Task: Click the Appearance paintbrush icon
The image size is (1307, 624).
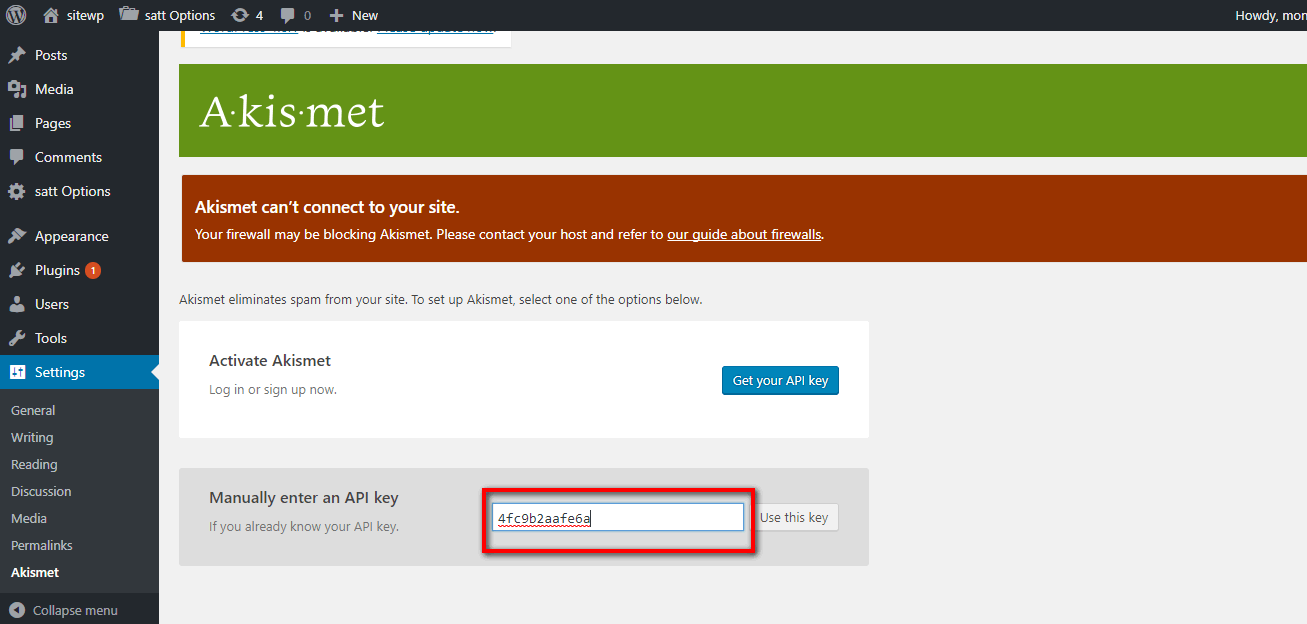Action: (x=17, y=236)
